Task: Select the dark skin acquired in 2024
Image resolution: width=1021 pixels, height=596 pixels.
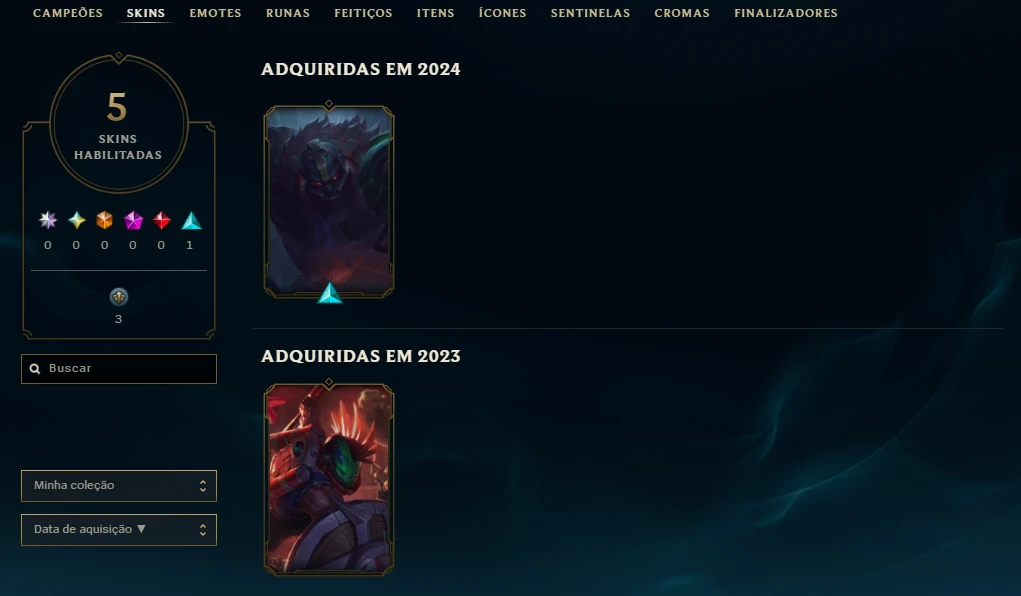Action: click(329, 201)
